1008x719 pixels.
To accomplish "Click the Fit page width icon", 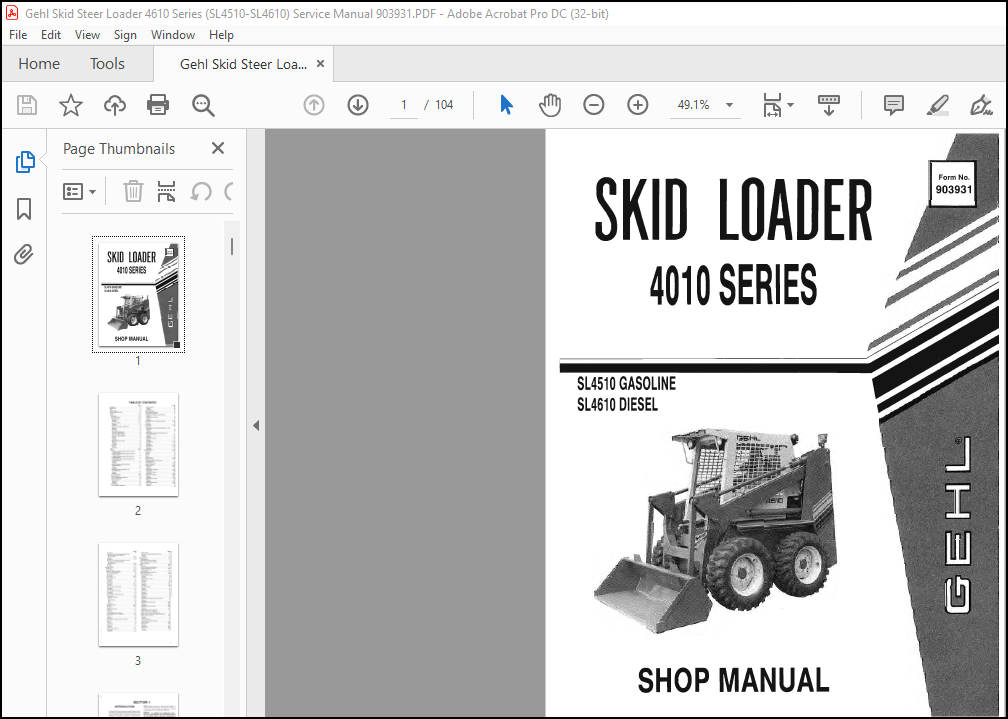I will click(772, 105).
